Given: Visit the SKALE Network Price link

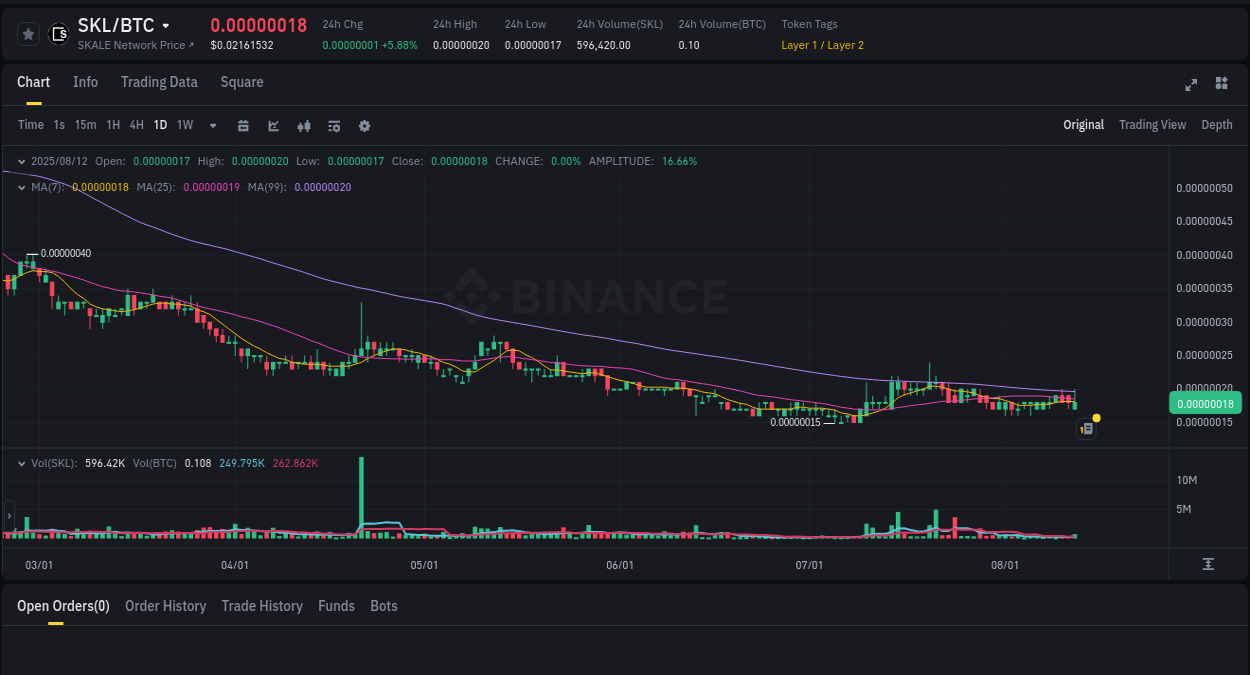Looking at the screenshot, I should (x=130, y=45).
